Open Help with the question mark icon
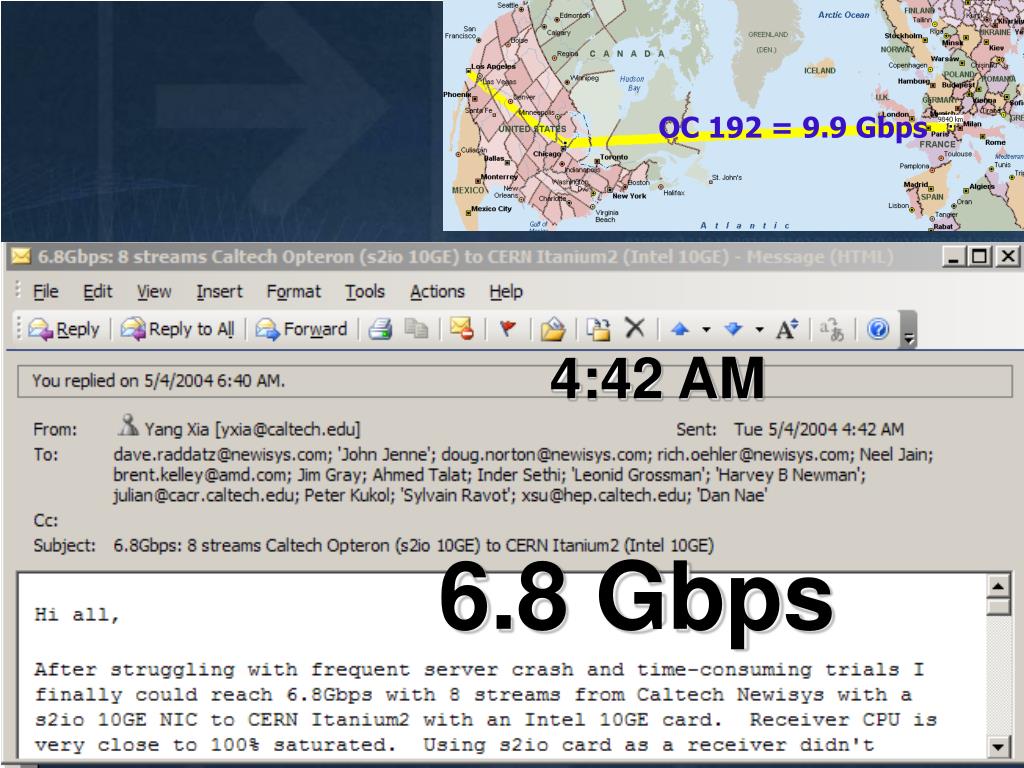 [x=878, y=328]
